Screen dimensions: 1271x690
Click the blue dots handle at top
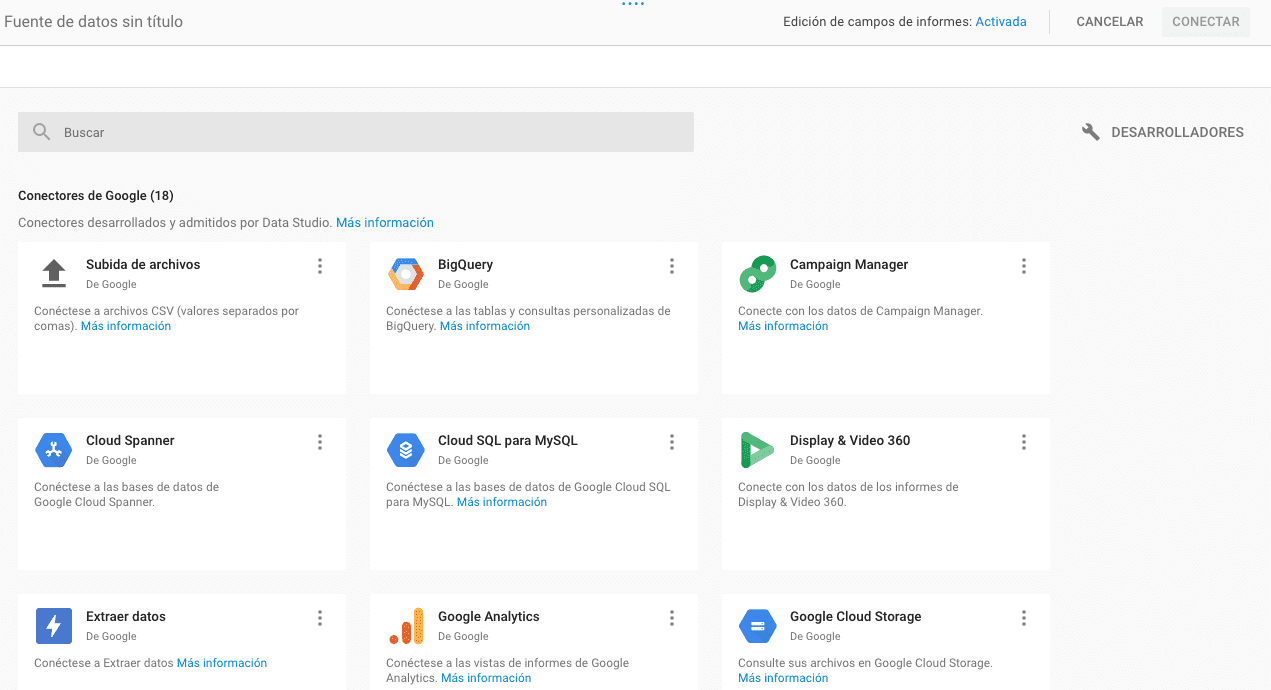tap(633, 4)
